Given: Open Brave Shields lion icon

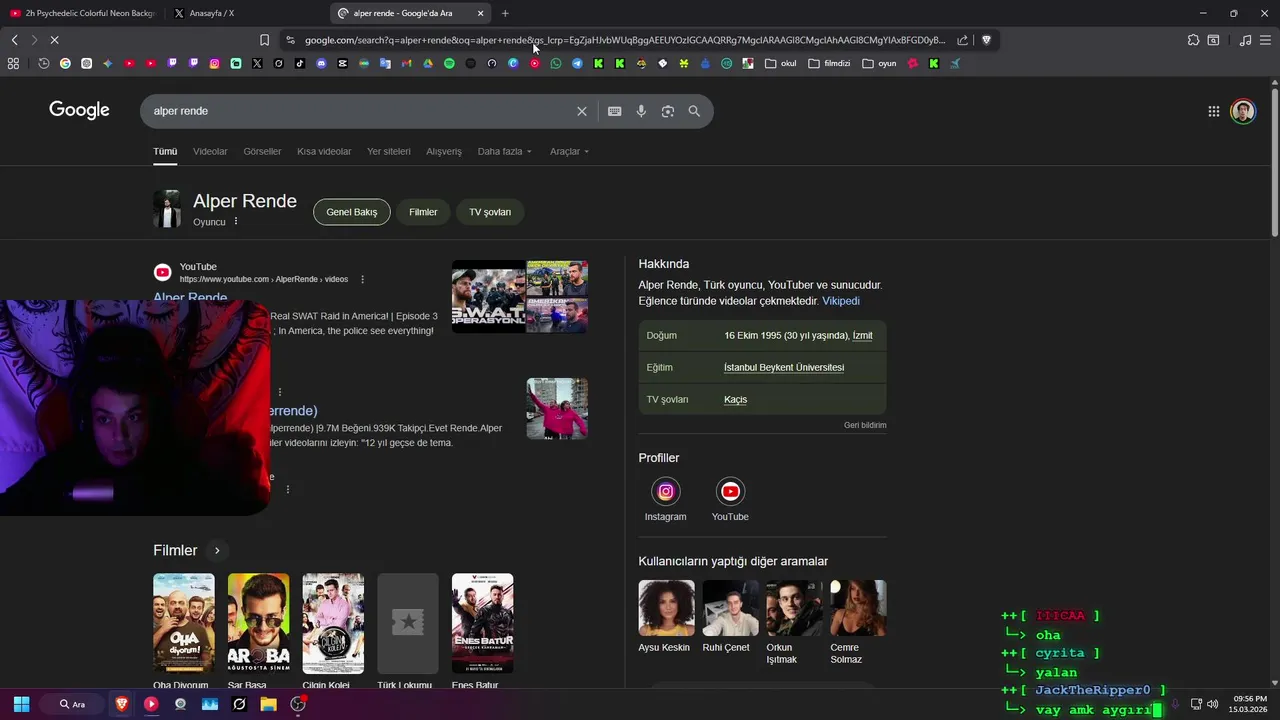Looking at the screenshot, I should [x=986, y=40].
